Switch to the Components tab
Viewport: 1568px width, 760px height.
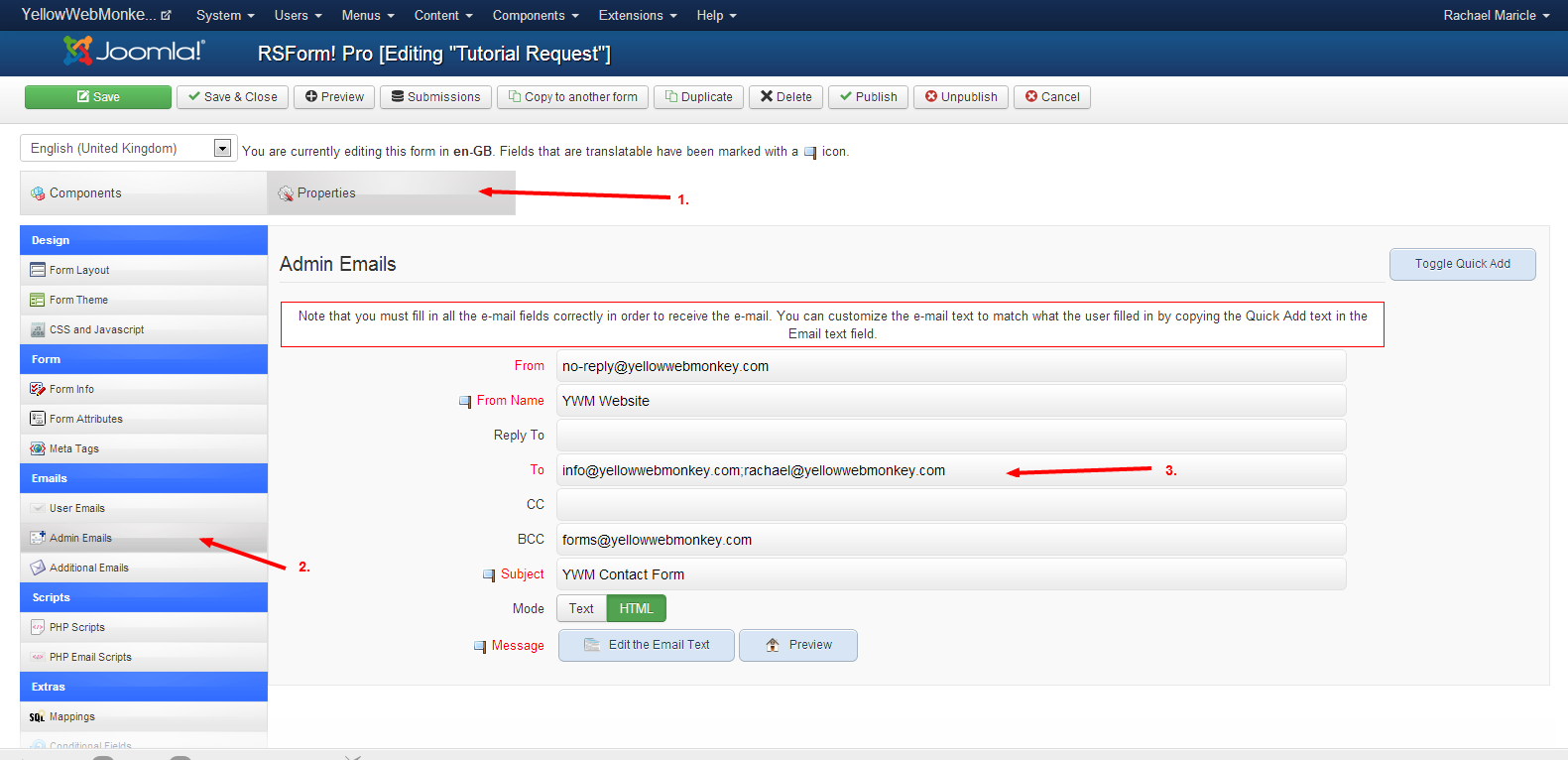click(144, 192)
